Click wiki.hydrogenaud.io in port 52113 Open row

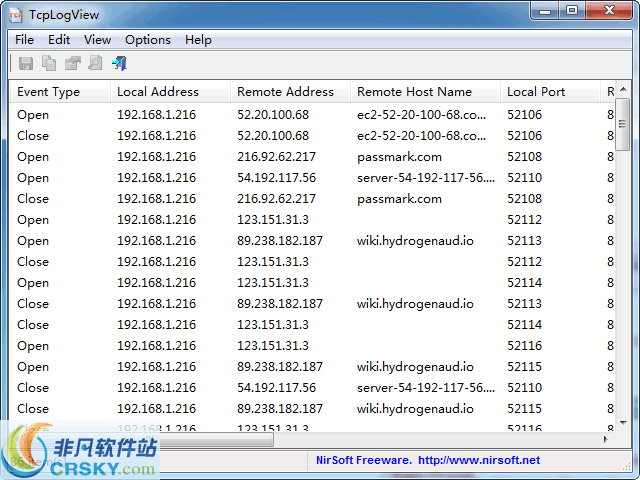tap(415, 241)
